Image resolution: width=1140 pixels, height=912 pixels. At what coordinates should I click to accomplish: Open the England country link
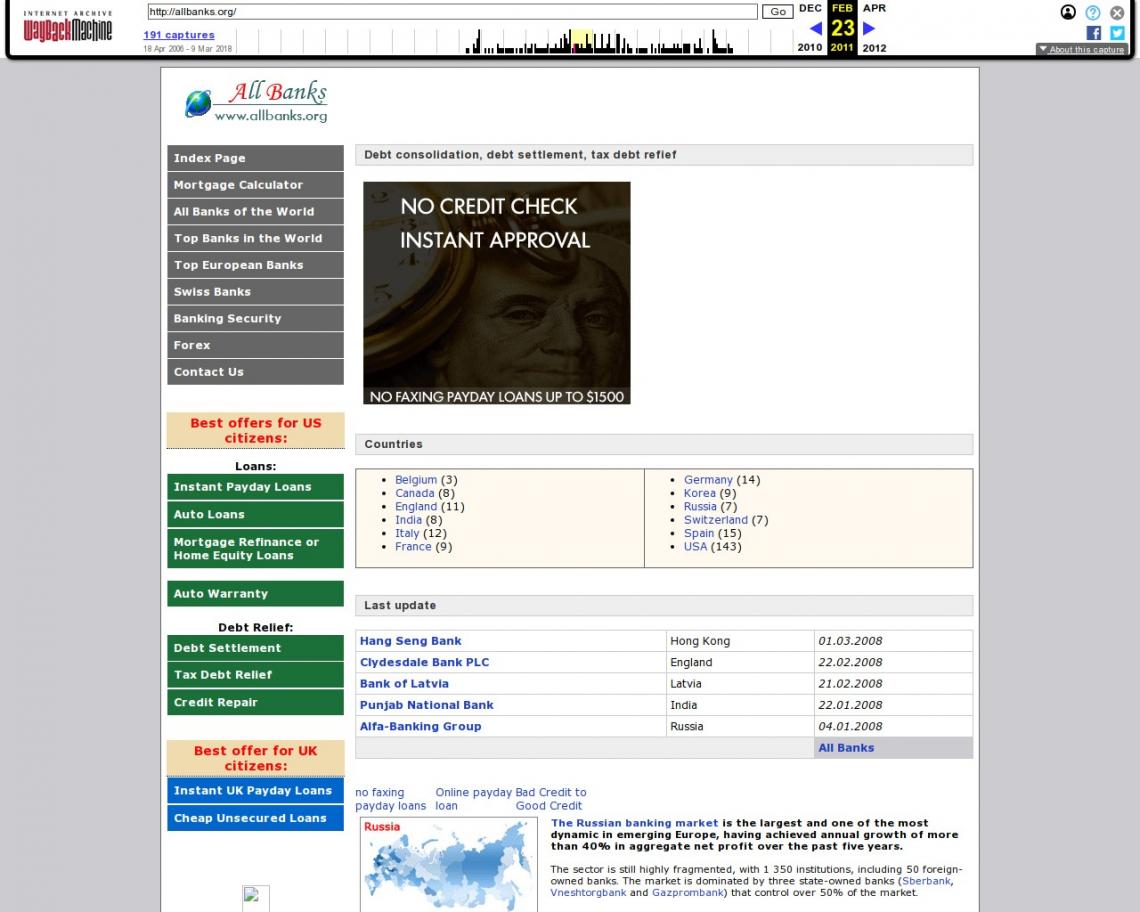416,507
